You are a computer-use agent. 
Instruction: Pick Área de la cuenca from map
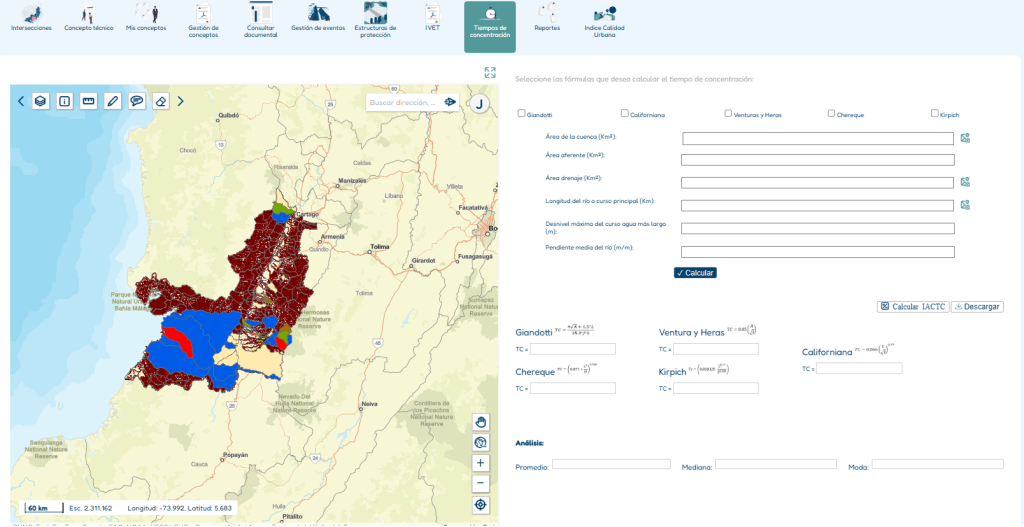tap(965, 138)
